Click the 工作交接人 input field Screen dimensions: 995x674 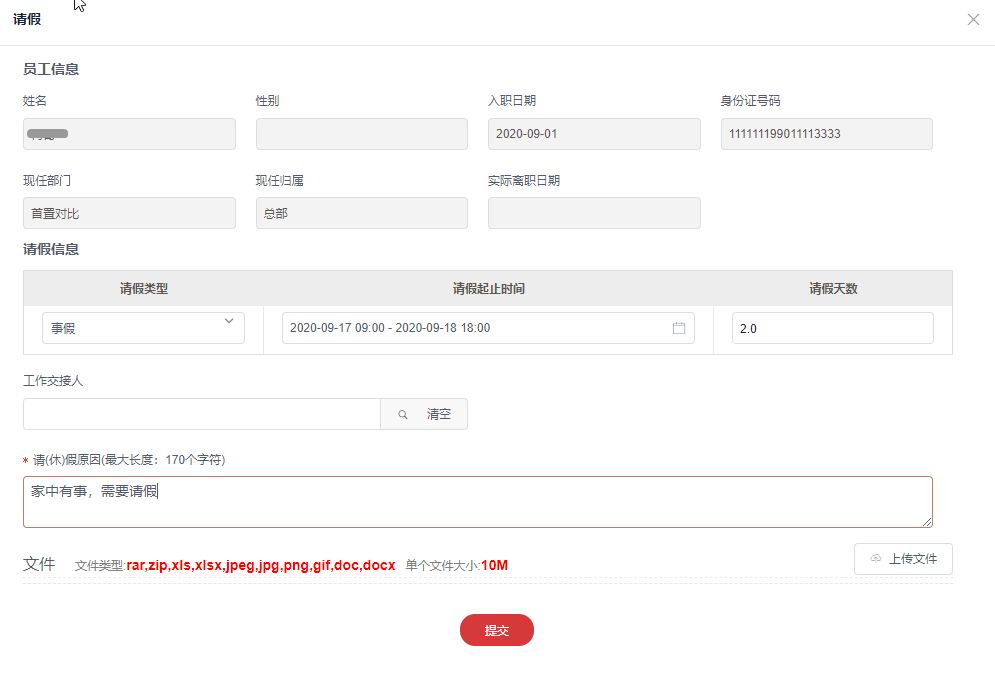(x=202, y=414)
